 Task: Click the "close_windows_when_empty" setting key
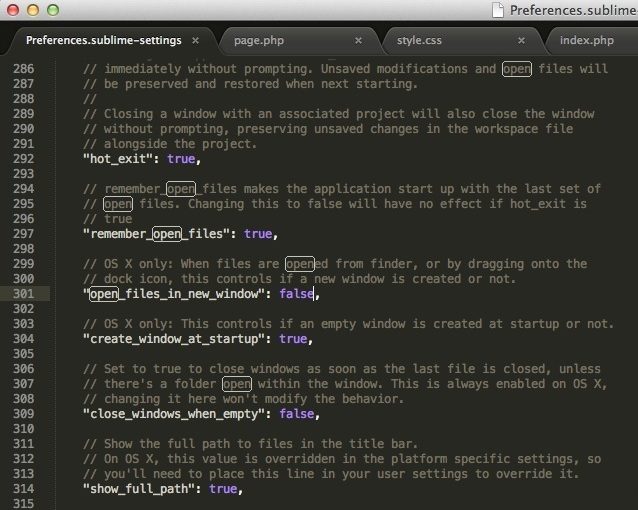[x=174, y=414]
